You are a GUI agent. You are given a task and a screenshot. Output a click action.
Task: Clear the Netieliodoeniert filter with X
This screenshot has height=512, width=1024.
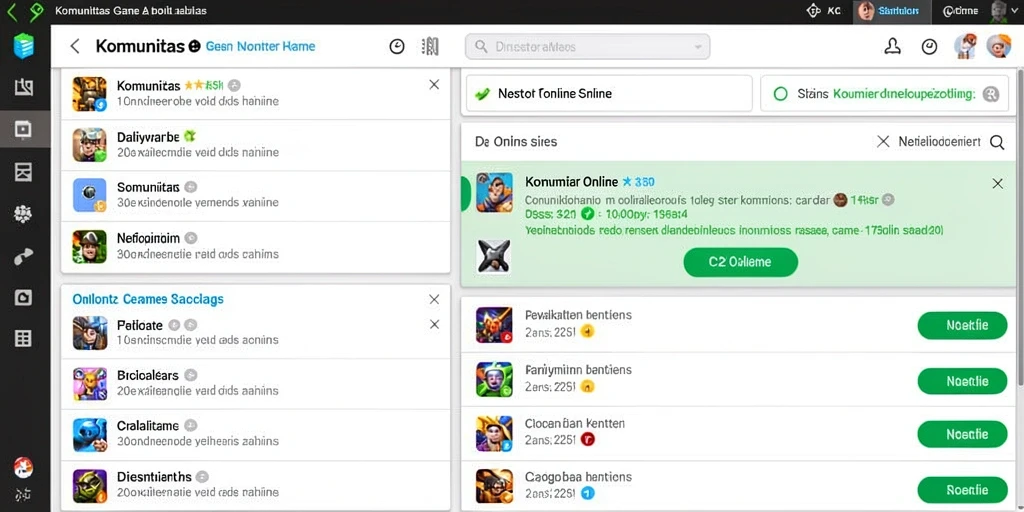pyautogui.click(x=883, y=142)
